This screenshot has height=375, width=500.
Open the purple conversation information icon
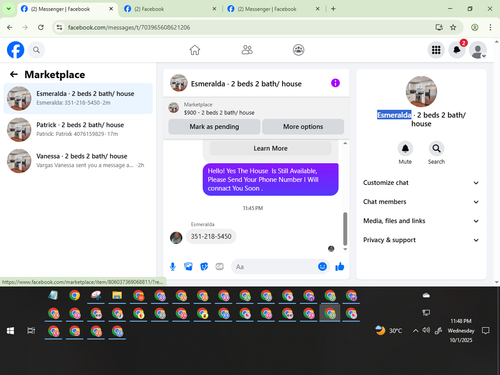click(x=335, y=83)
